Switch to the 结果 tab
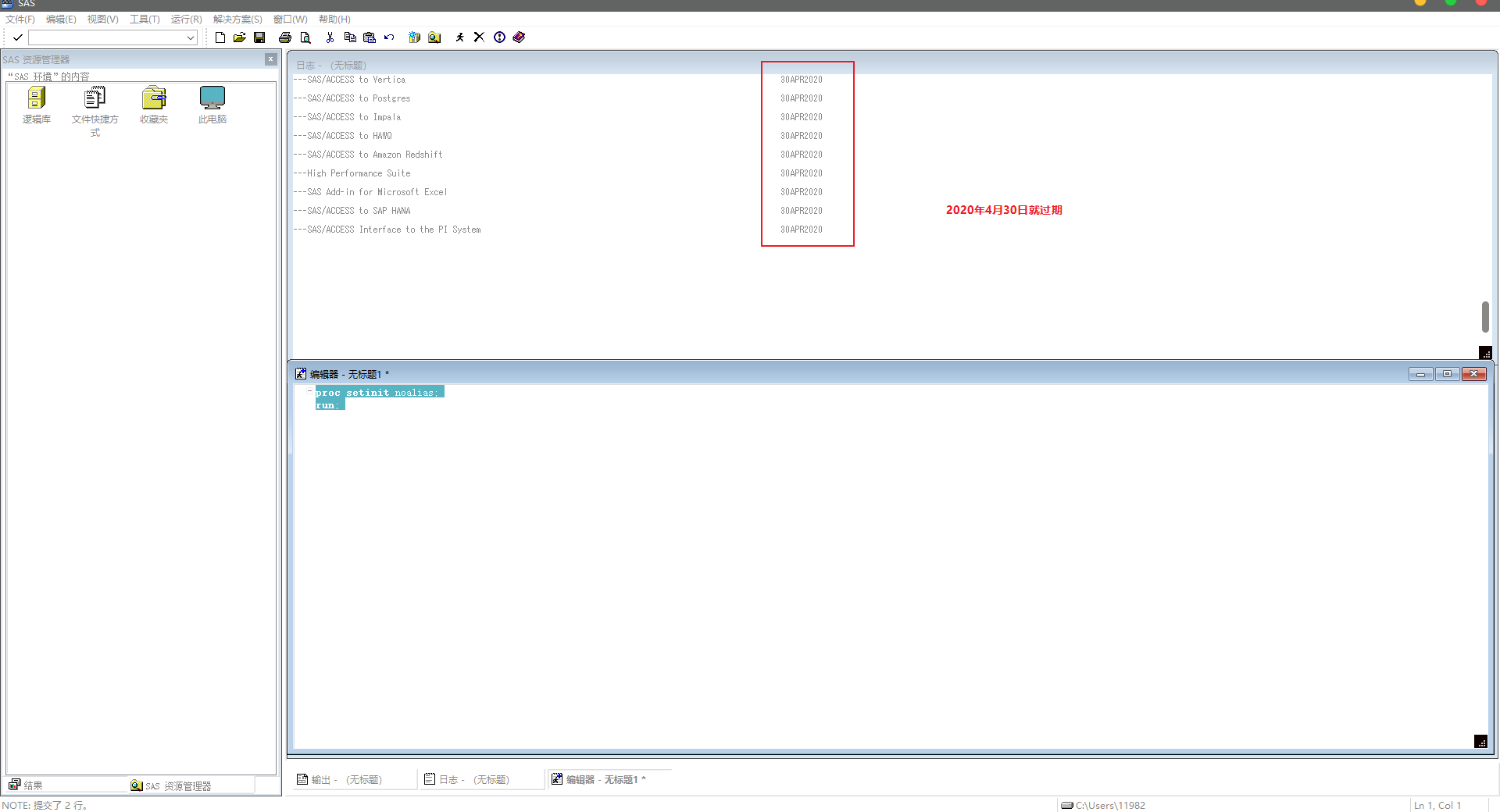Screen dimensions: 1500x812 coord(66,785)
